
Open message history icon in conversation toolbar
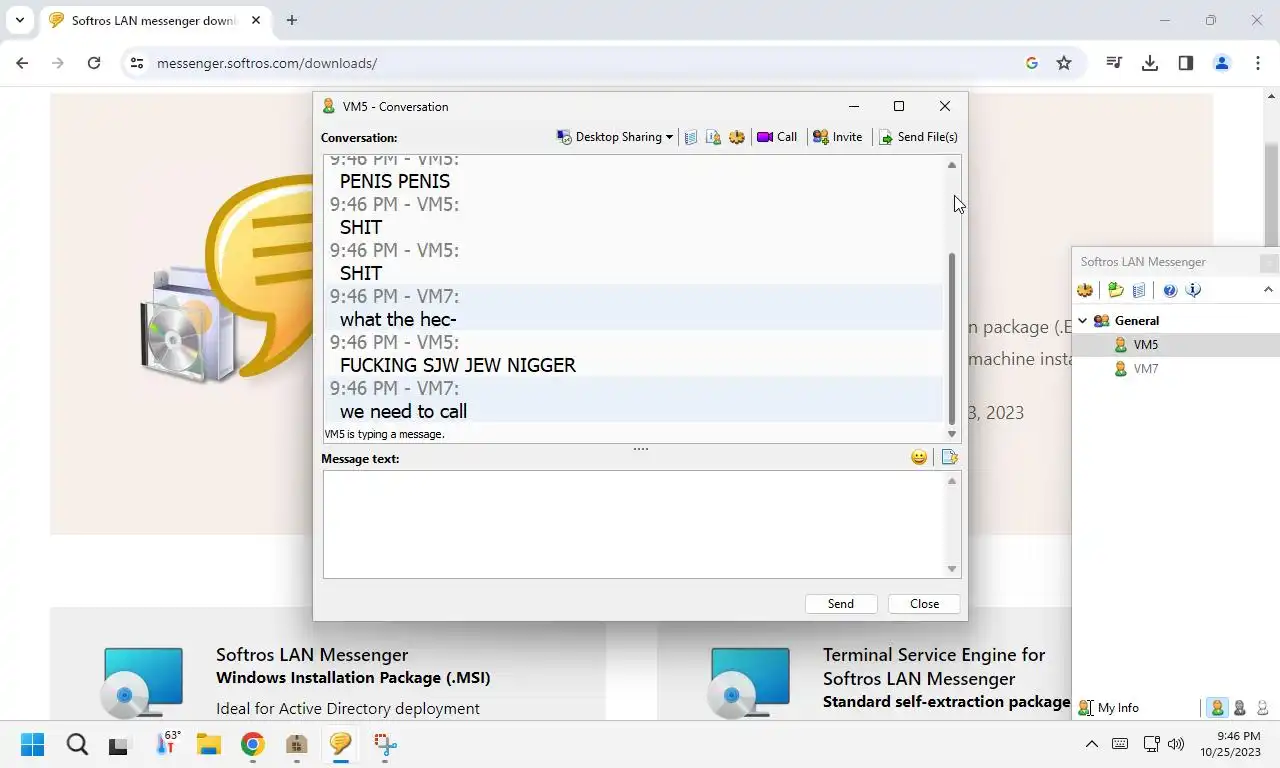point(690,137)
